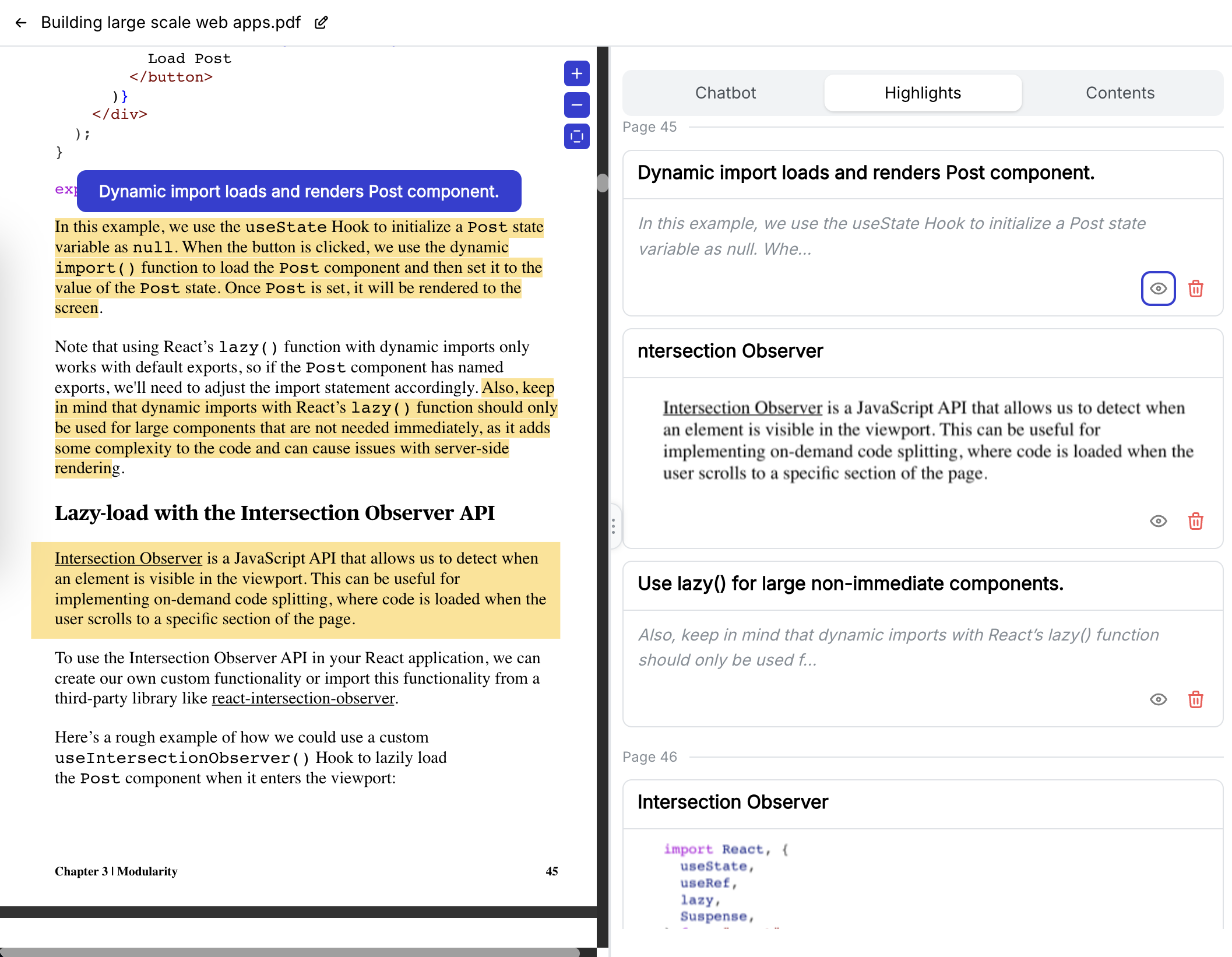Screen dimensions: 1232x957
Task: Switch to the Highlights tab
Action: (x=923, y=93)
